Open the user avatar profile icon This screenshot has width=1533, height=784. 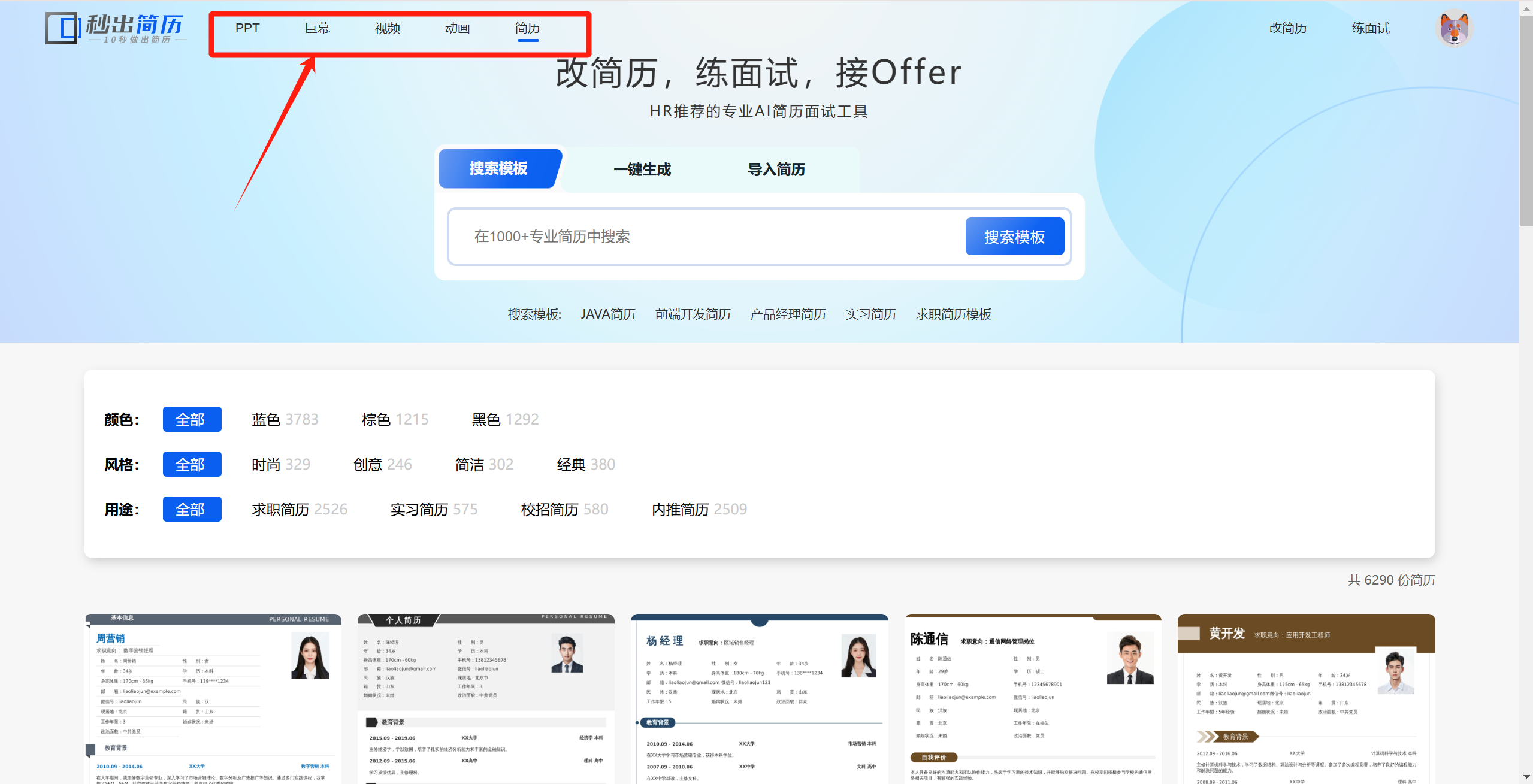tap(1454, 29)
